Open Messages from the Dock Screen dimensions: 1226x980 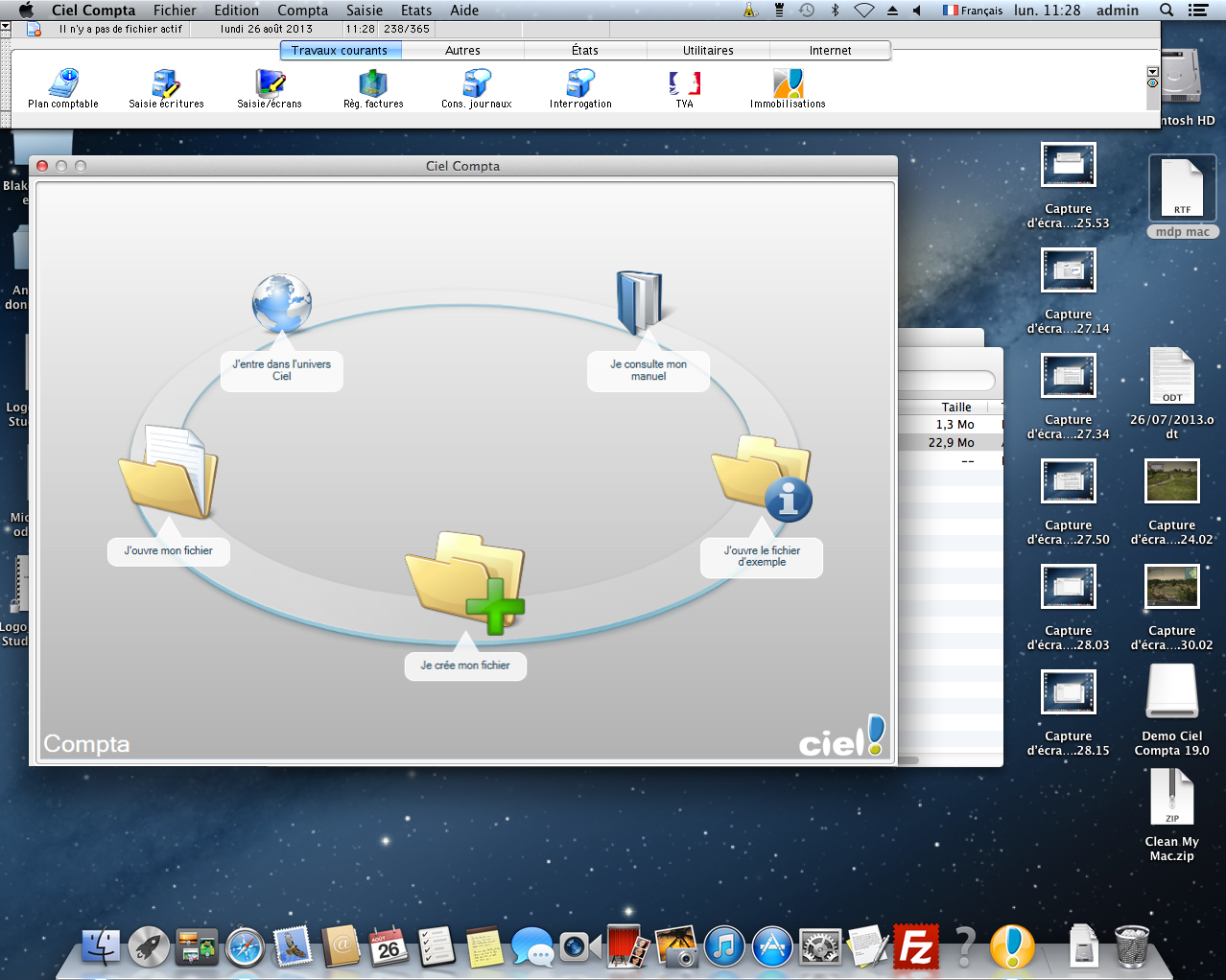pos(532,947)
